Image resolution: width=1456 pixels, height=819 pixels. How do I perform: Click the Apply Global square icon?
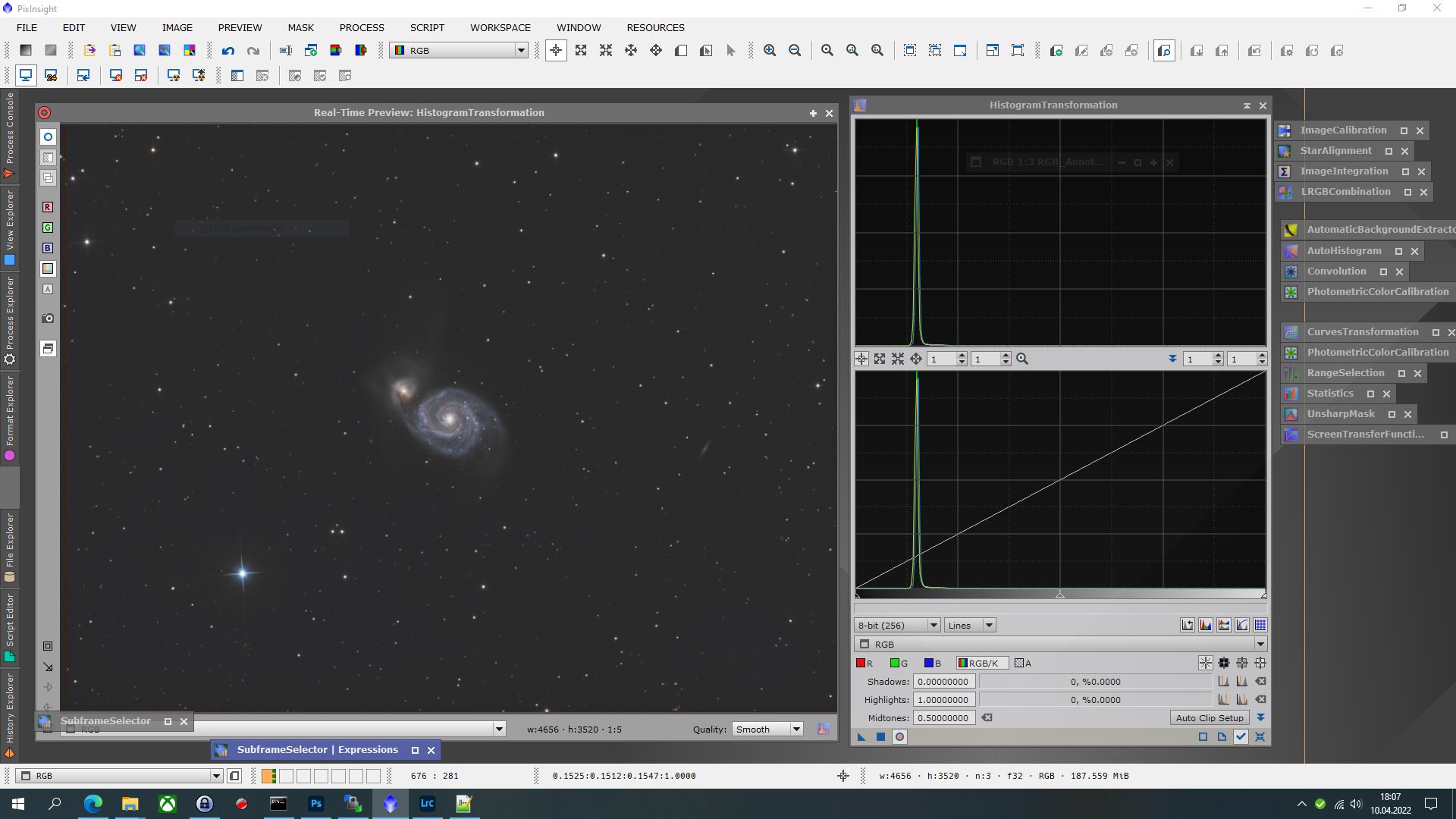(880, 736)
